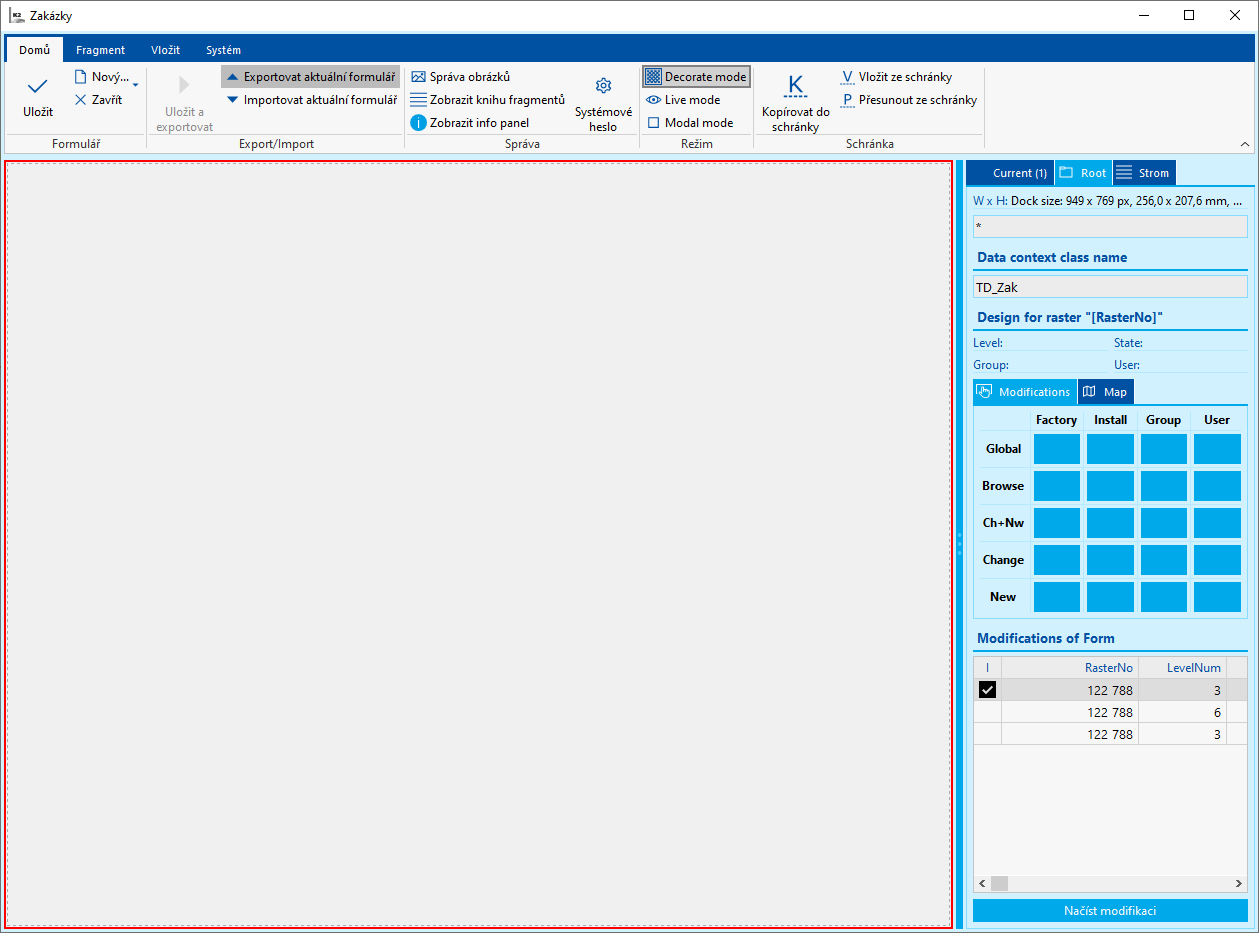The image size is (1259, 933).
Task: Click the Change User blue cell
Action: pyautogui.click(x=1217, y=560)
